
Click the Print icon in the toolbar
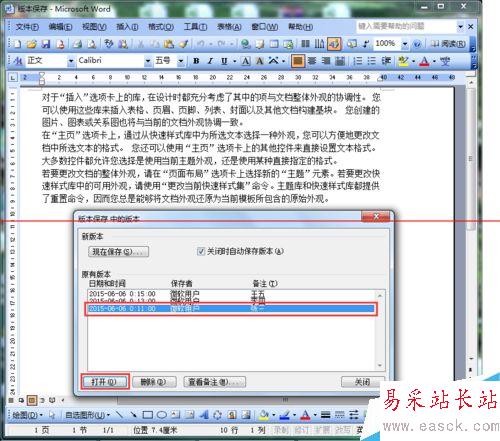pos(77,44)
